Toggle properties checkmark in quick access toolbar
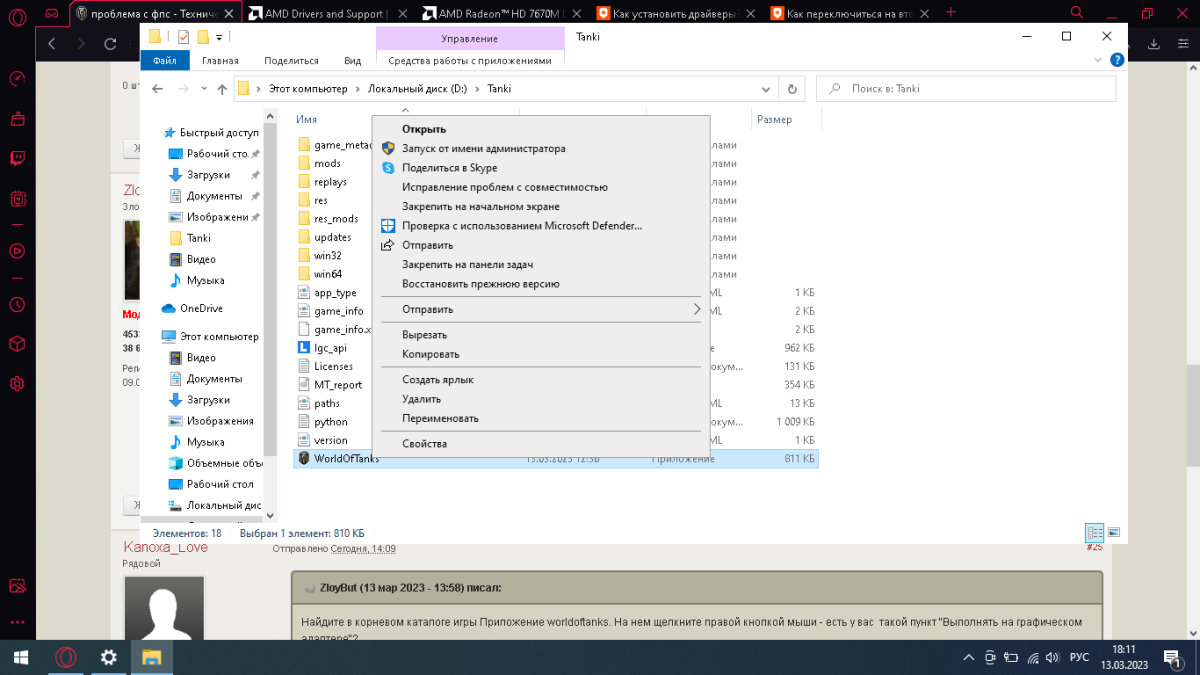The width and height of the screenshot is (1200, 675). click(x=183, y=37)
